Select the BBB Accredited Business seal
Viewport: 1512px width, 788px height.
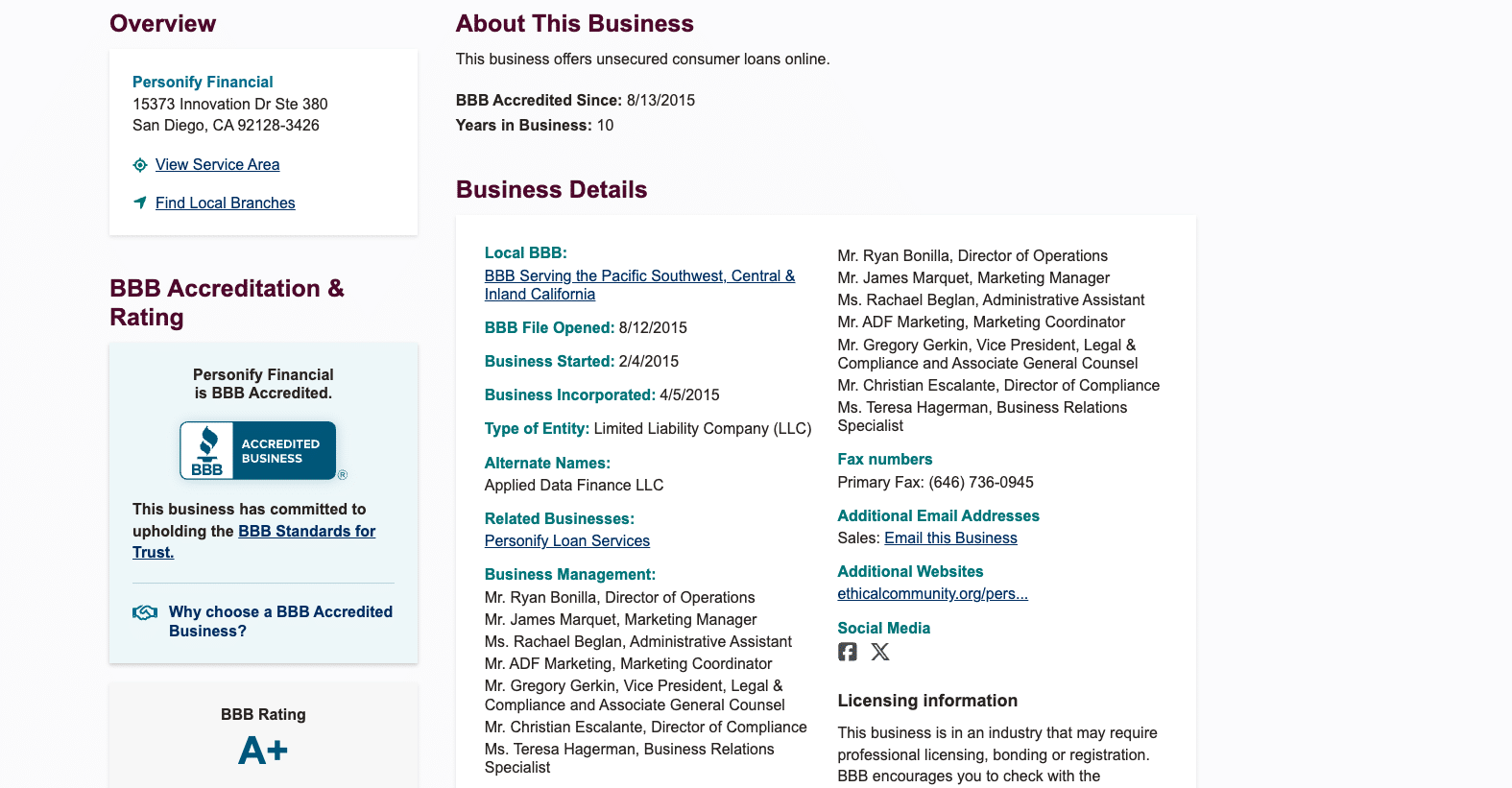point(259,450)
